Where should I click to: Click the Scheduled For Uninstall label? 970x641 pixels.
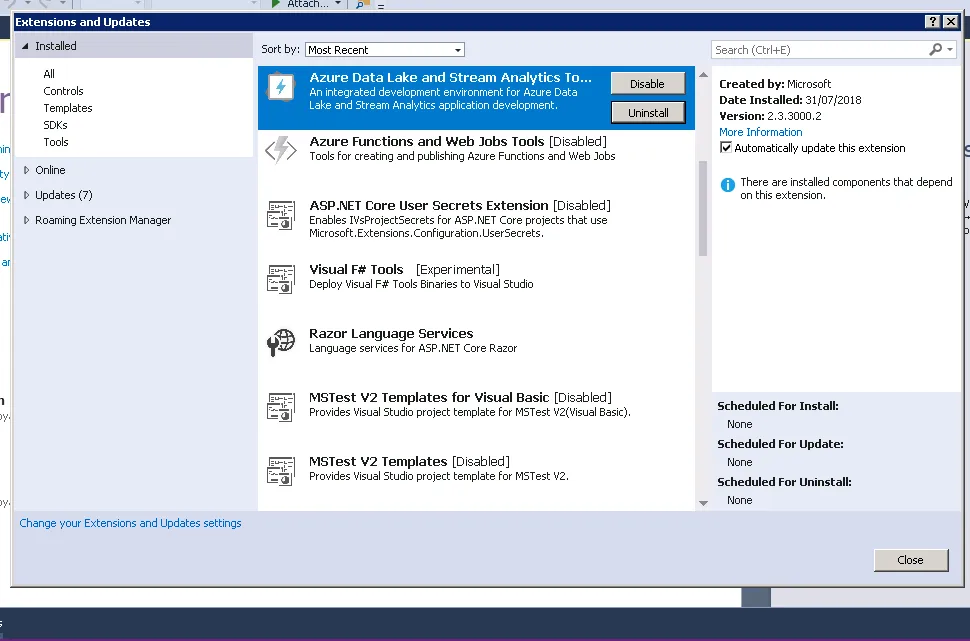(x=784, y=482)
